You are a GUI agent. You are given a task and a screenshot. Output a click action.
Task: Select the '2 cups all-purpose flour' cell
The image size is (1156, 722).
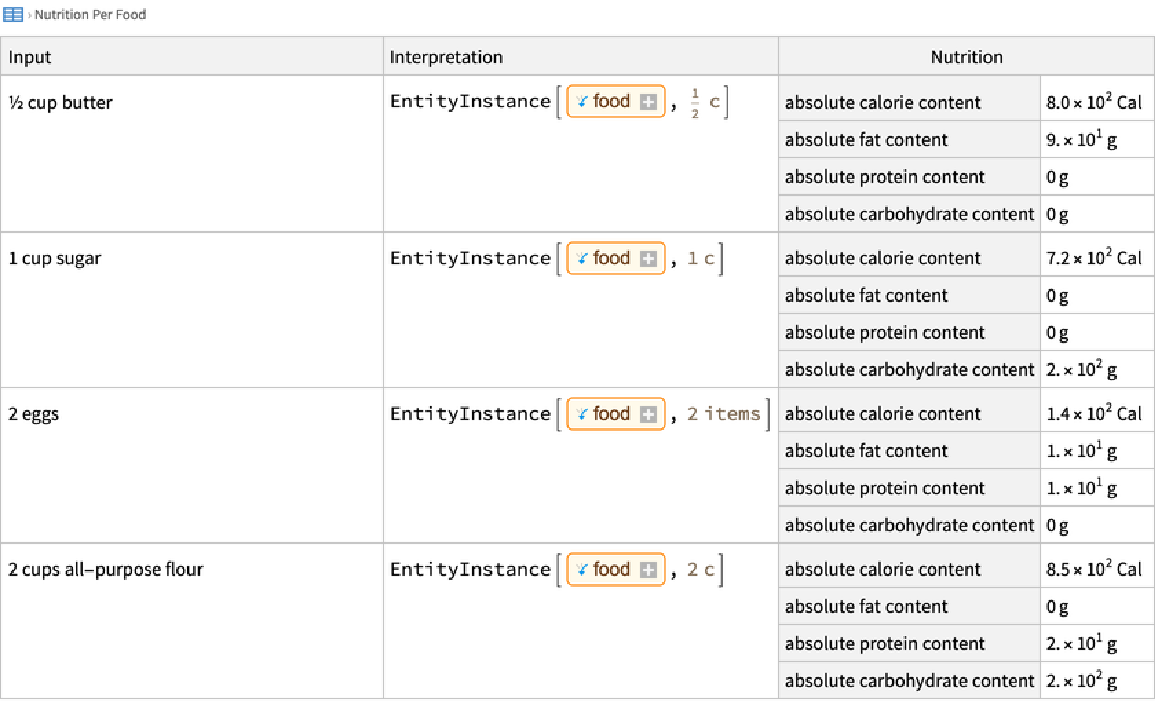[x=106, y=570]
